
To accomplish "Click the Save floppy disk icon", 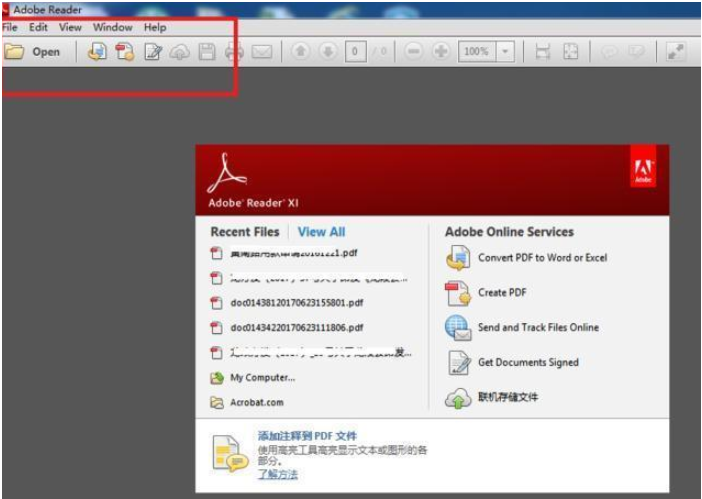I will [207, 52].
